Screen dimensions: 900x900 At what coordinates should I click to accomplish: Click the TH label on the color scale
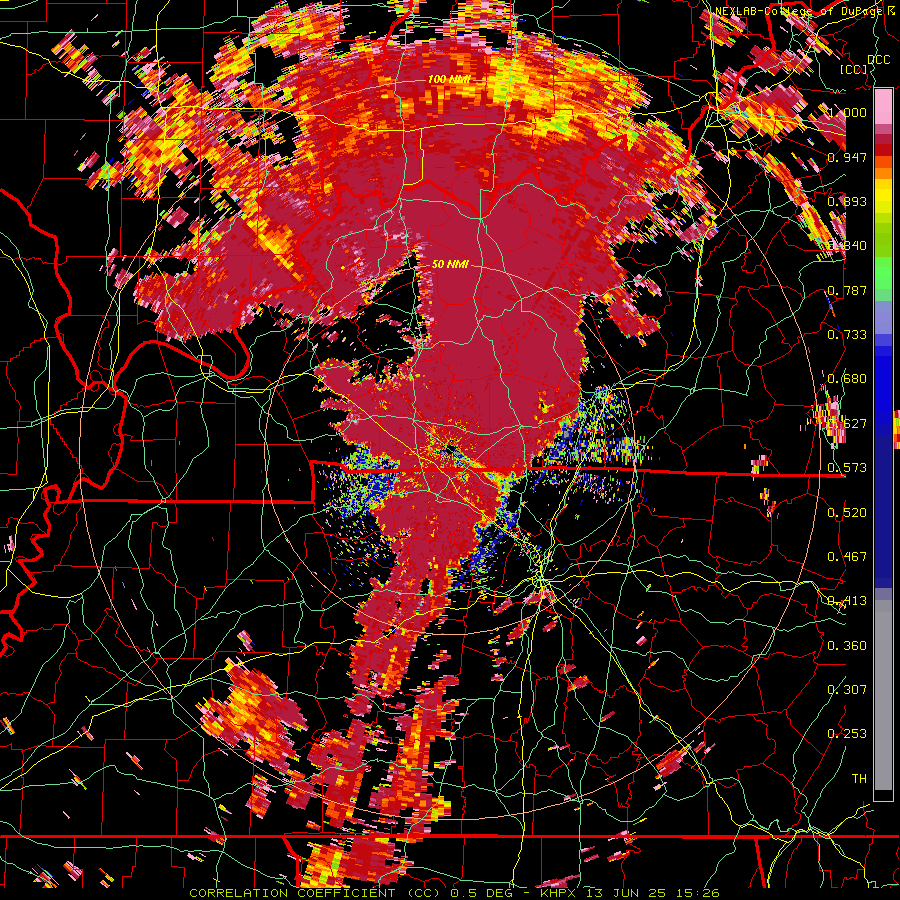(859, 778)
